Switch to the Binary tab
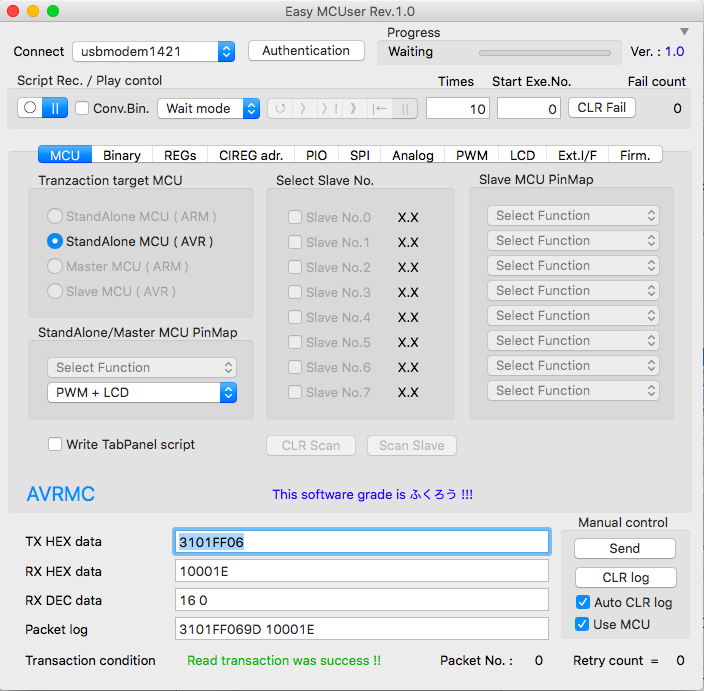 pyautogui.click(x=122, y=155)
